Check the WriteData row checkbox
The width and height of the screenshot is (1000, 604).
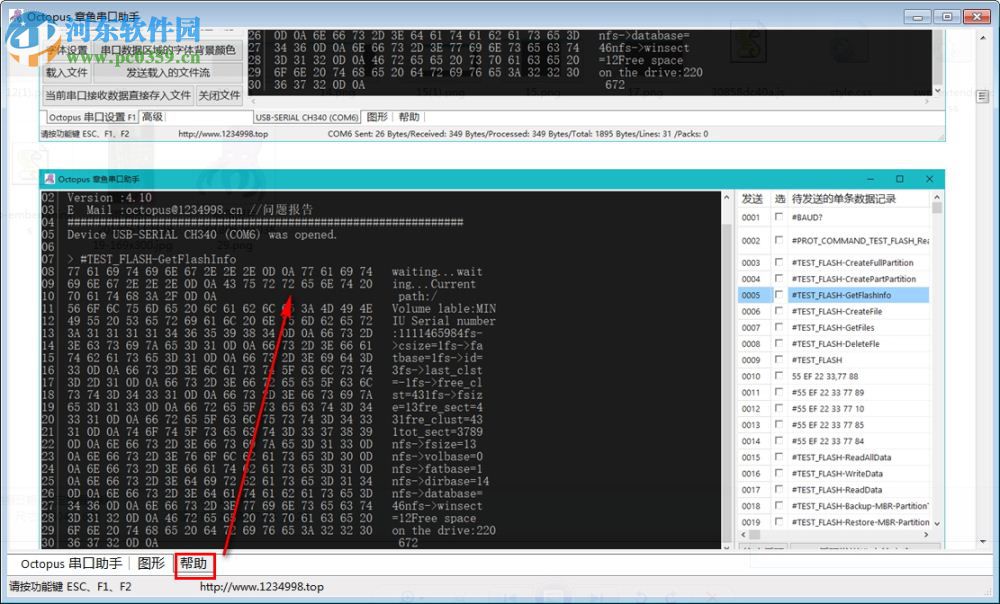click(779, 473)
